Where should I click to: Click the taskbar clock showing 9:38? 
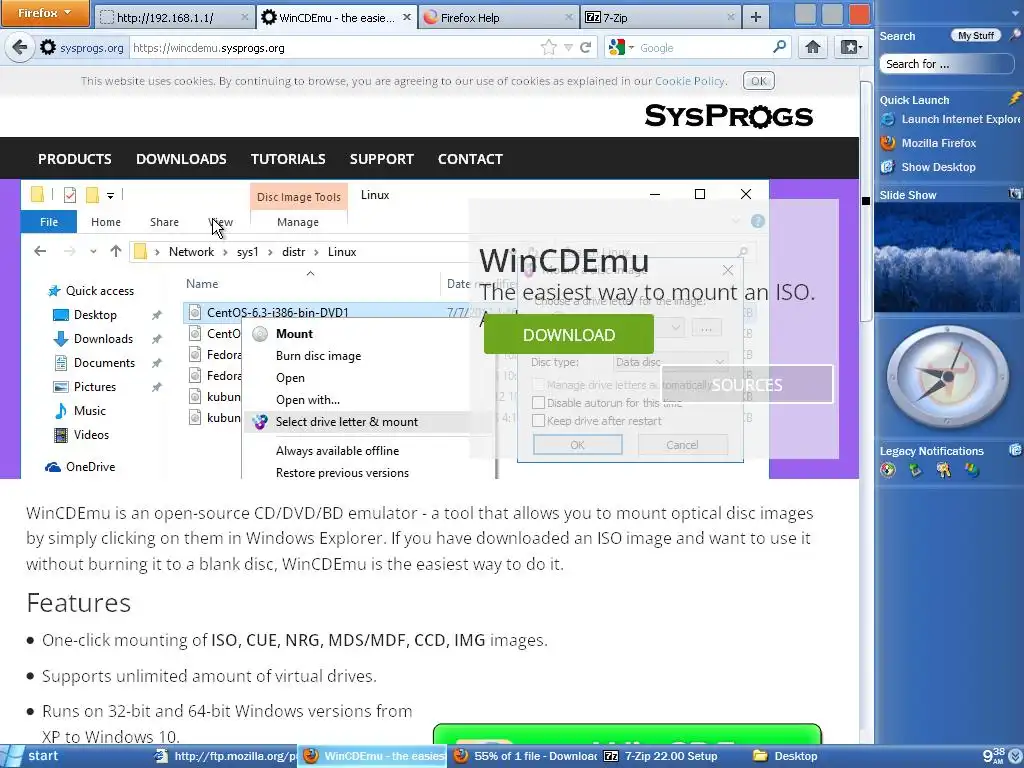(995, 756)
